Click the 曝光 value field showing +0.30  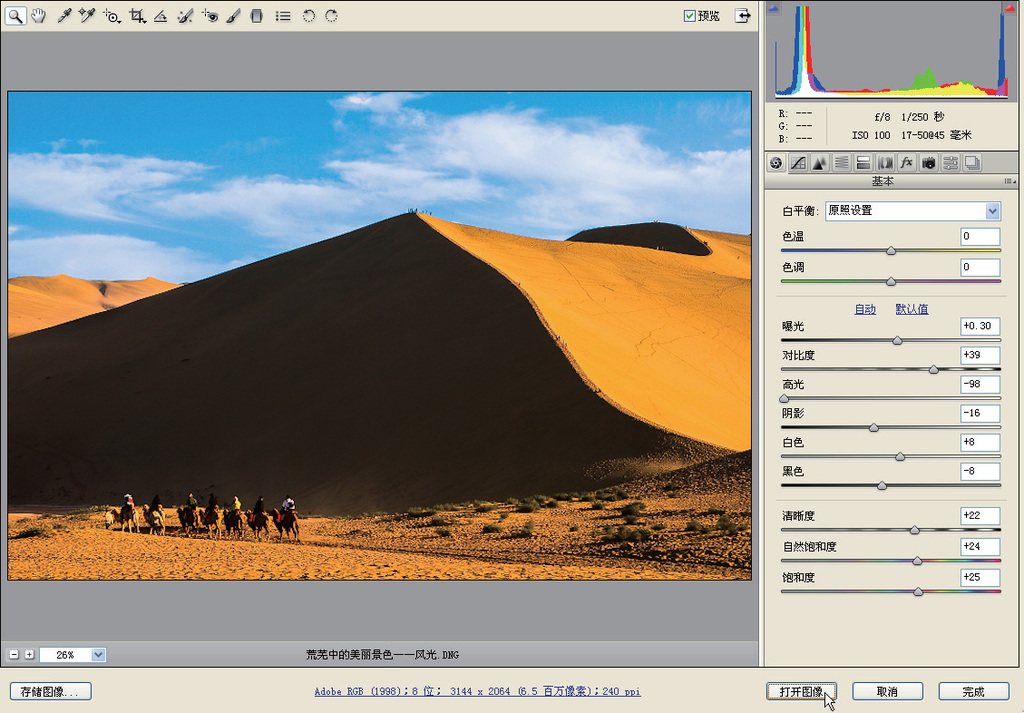coord(980,326)
